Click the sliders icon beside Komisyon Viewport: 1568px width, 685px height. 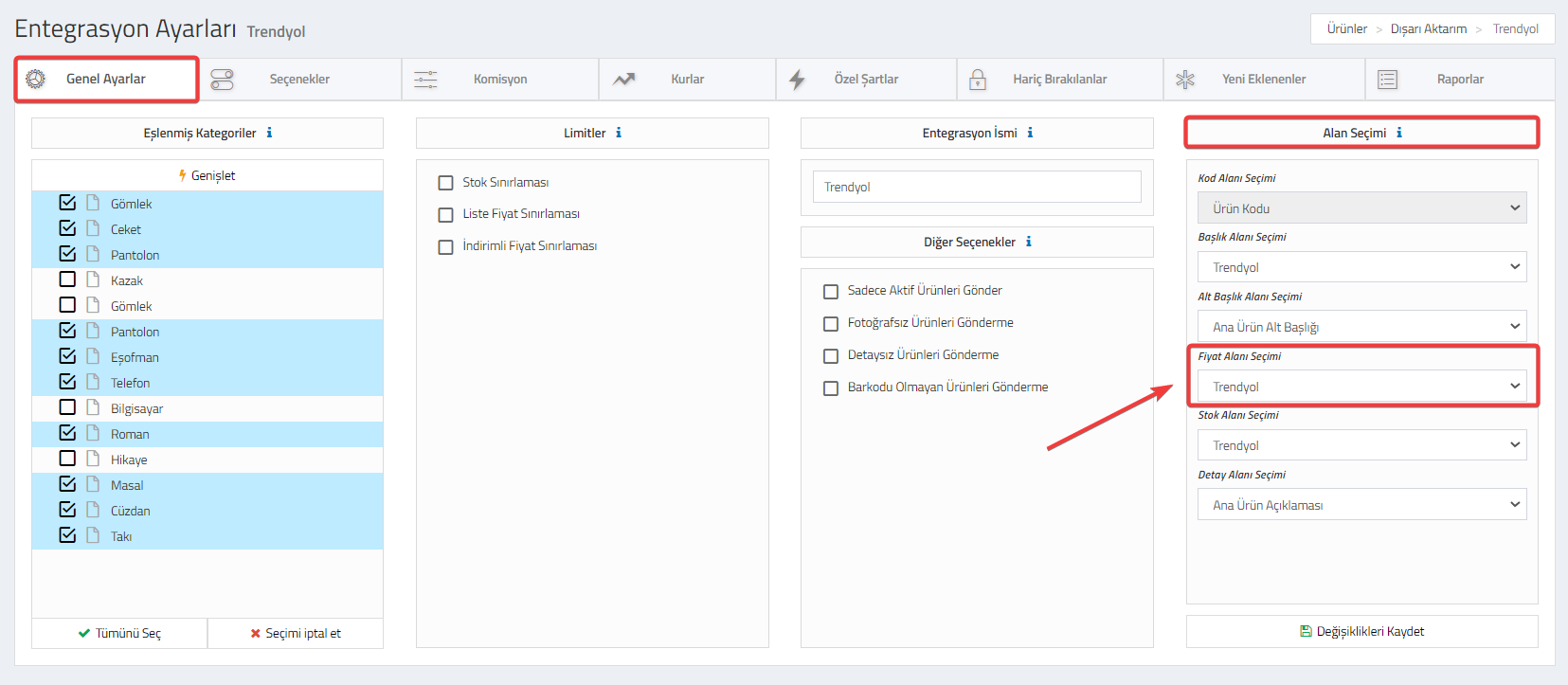point(425,80)
